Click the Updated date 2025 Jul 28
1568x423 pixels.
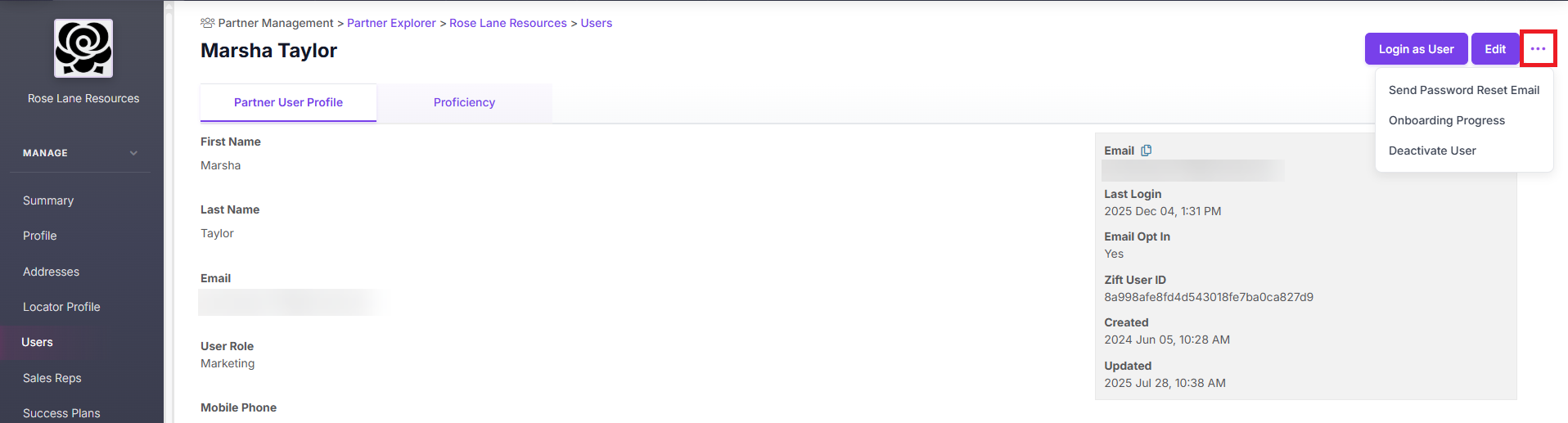tap(1165, 383)
